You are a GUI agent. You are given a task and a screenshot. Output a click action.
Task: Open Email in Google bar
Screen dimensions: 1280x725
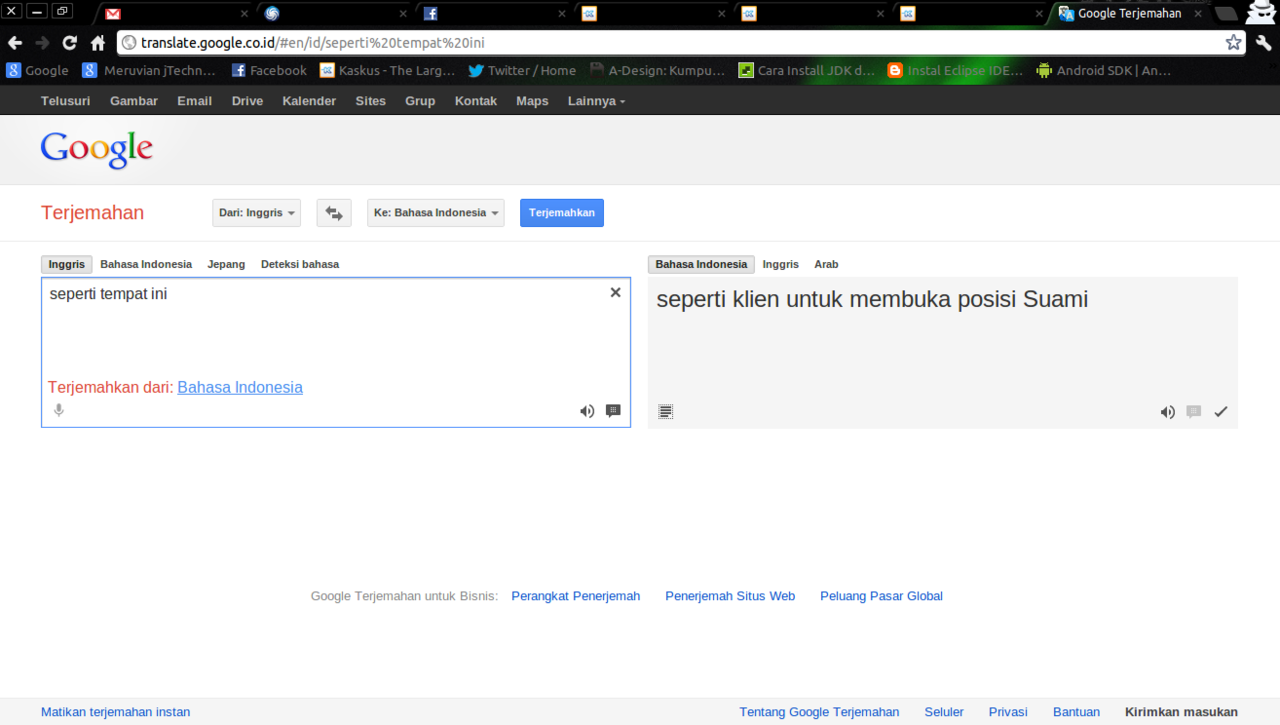194,101
